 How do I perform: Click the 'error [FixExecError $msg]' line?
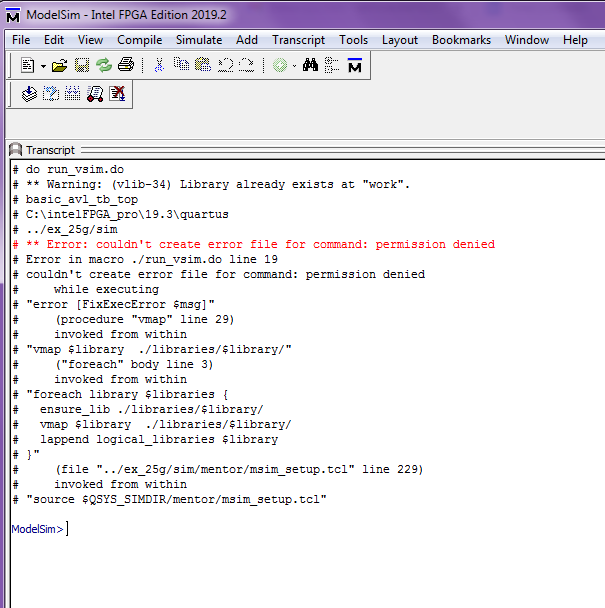coord(113,304)
